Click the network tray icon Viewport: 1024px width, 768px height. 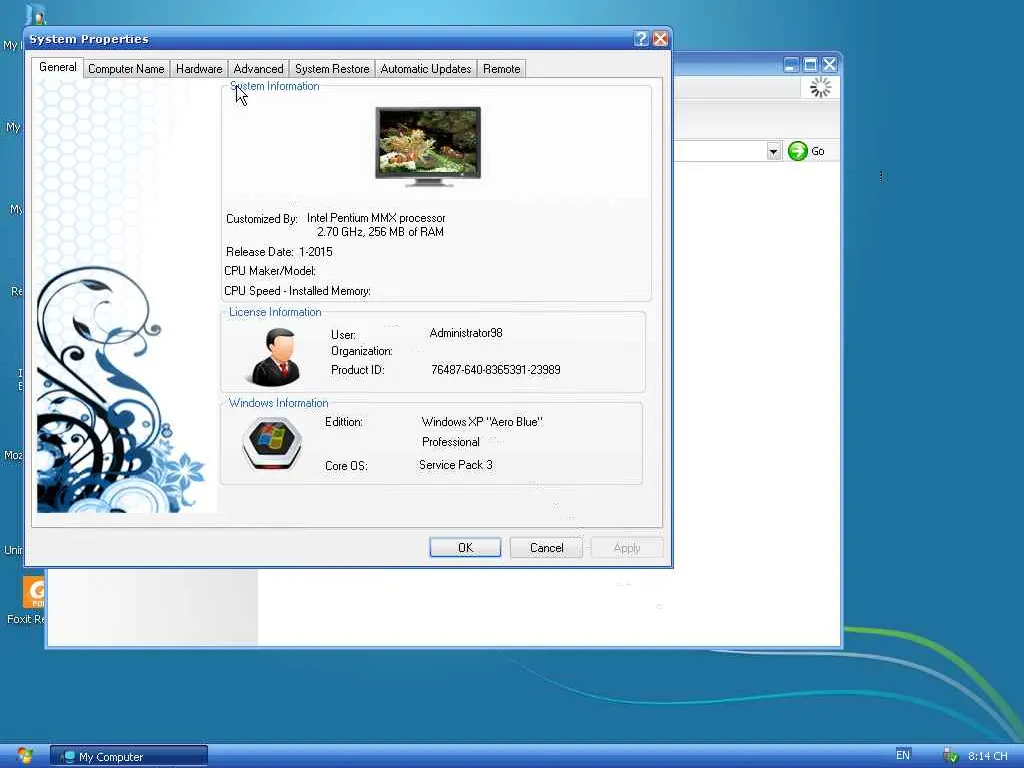coord(950,756)
